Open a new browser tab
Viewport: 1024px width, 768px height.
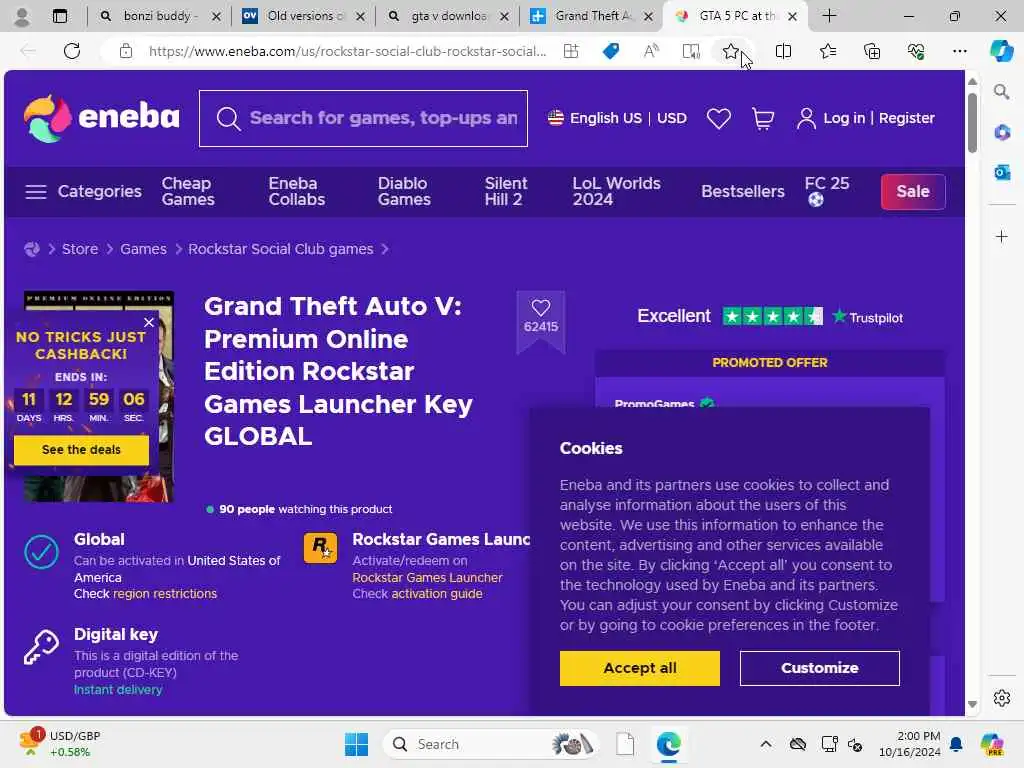tap(829, 16)
